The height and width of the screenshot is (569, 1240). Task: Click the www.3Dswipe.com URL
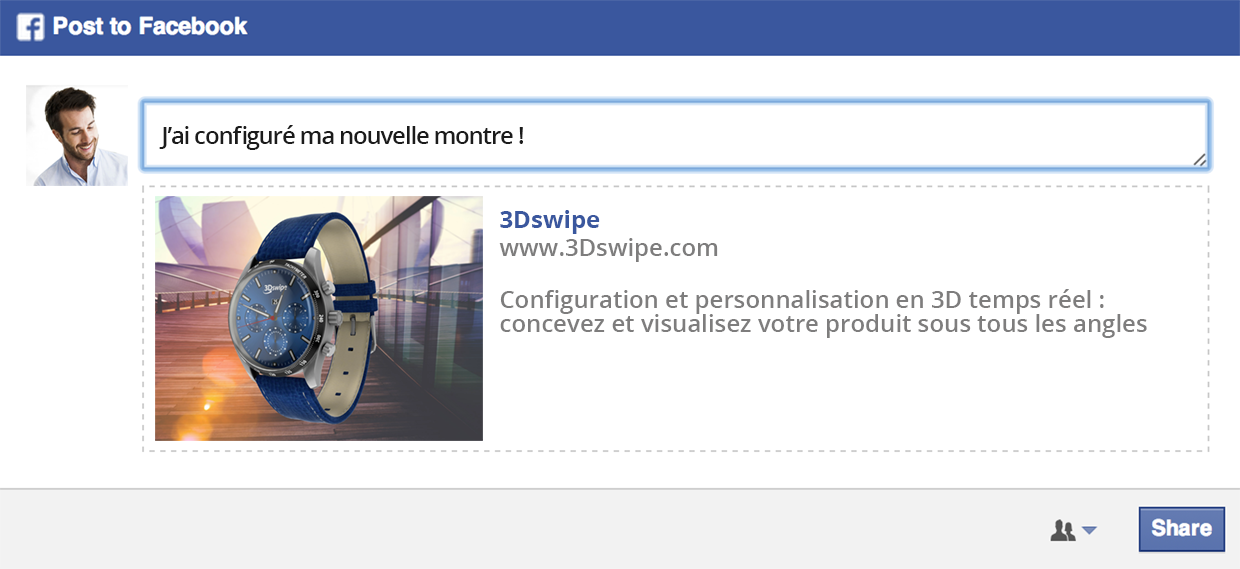pyautogui.click(x=608, y=247)
